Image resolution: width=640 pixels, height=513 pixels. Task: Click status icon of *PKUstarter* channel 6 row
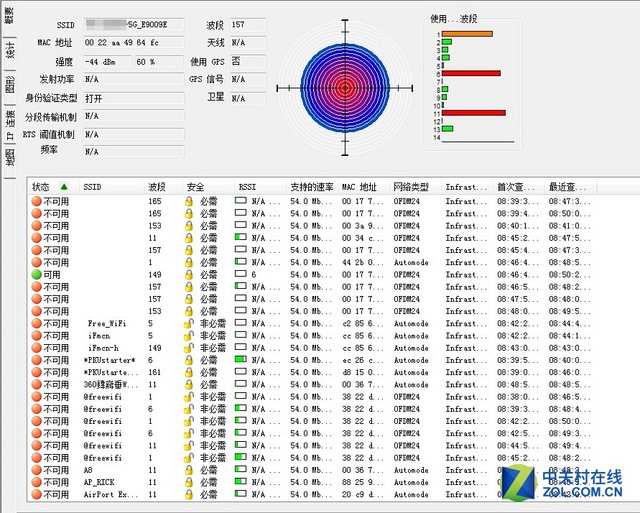(x=37, y=360)
